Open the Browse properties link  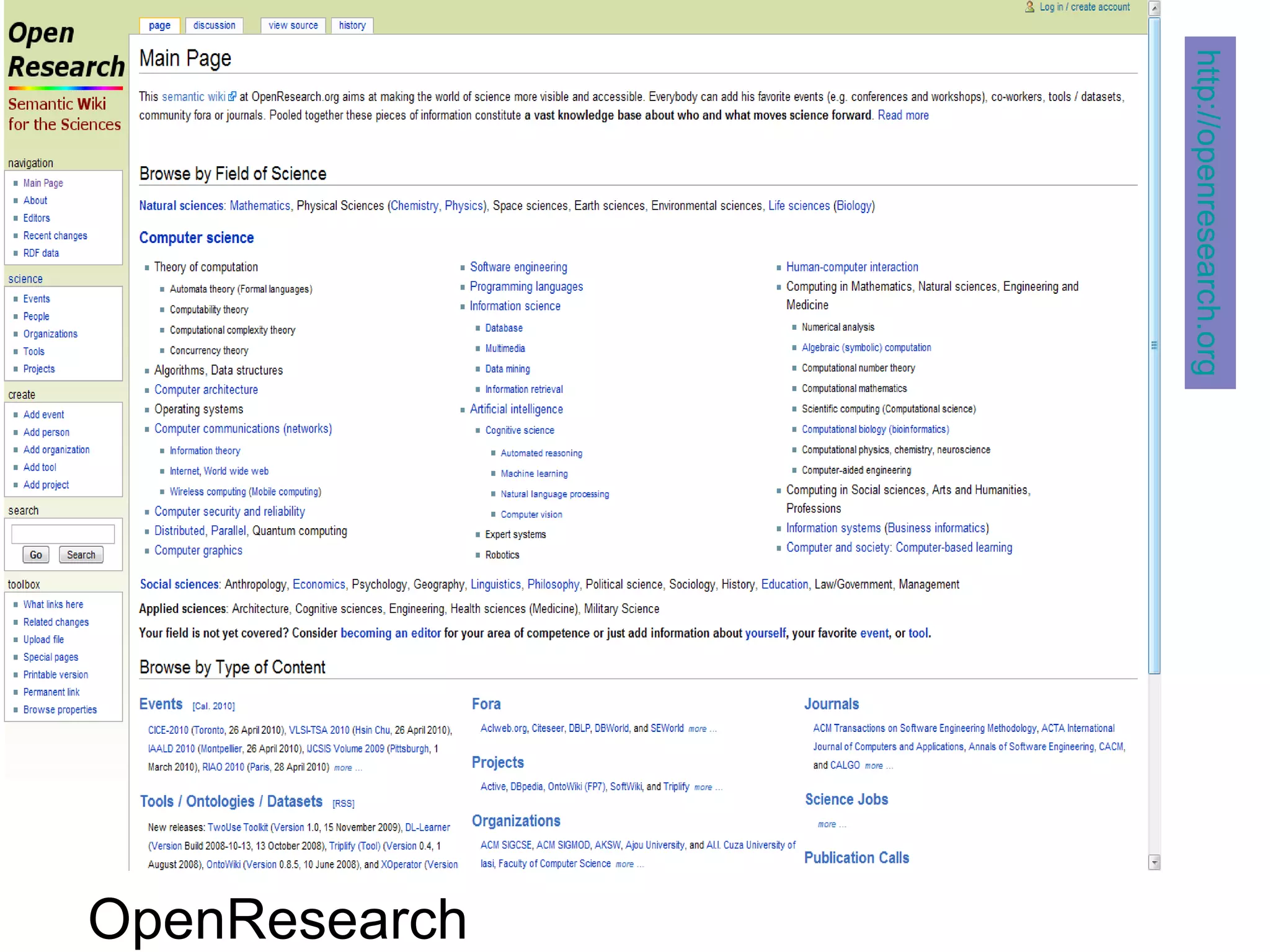[60, 710]
